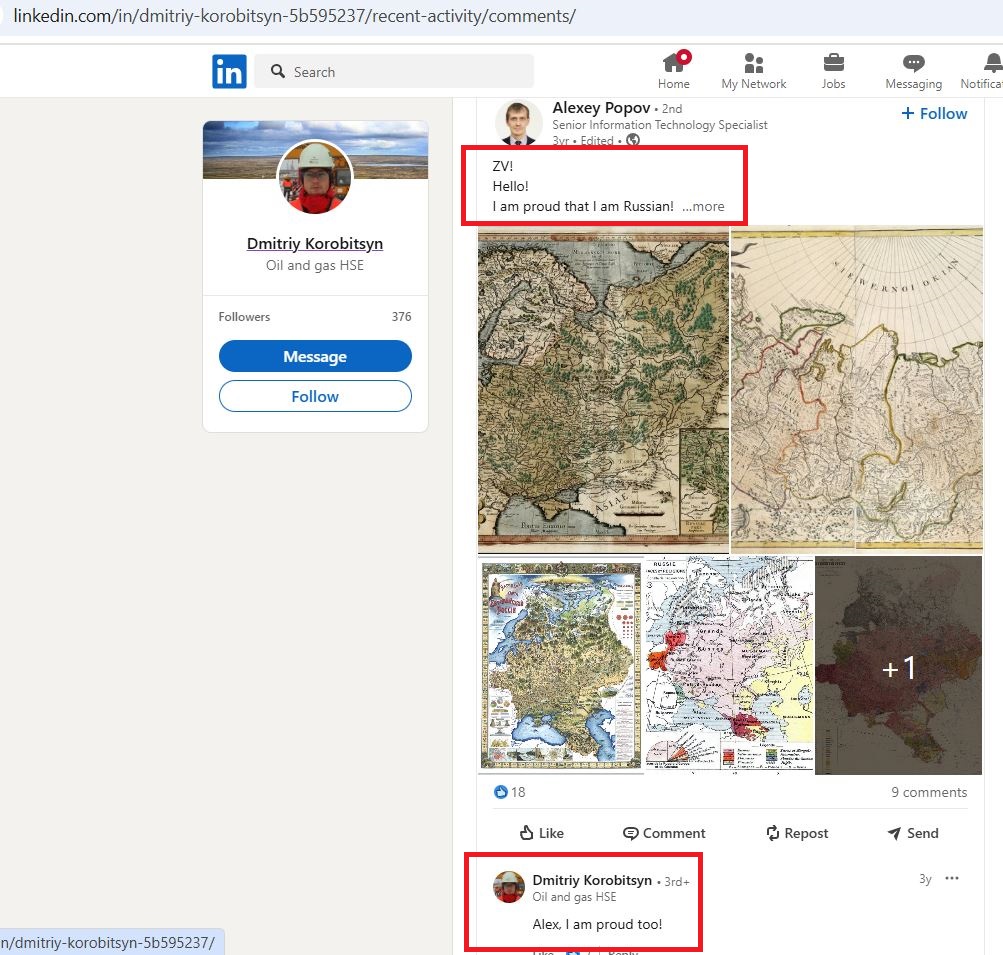
Task: Open the colorful illustrated map thumbnail
Action: click(561, 665)
